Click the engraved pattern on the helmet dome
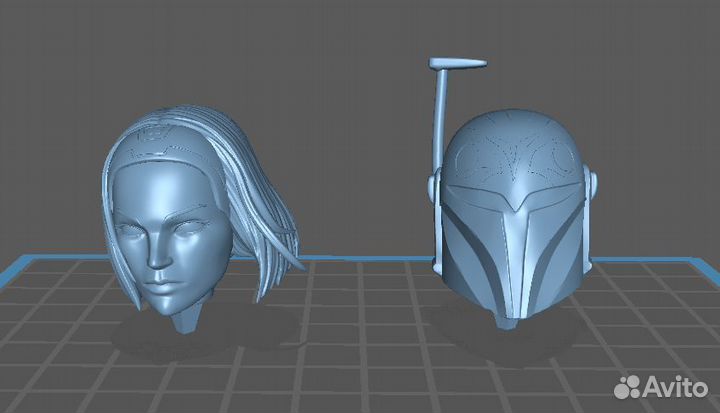The image size is (720, 413). click(512, 155)
